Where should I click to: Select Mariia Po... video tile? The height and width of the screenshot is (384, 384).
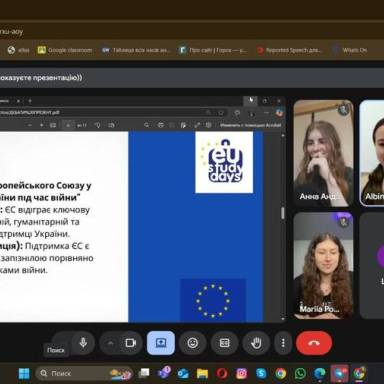pos(323,266)
